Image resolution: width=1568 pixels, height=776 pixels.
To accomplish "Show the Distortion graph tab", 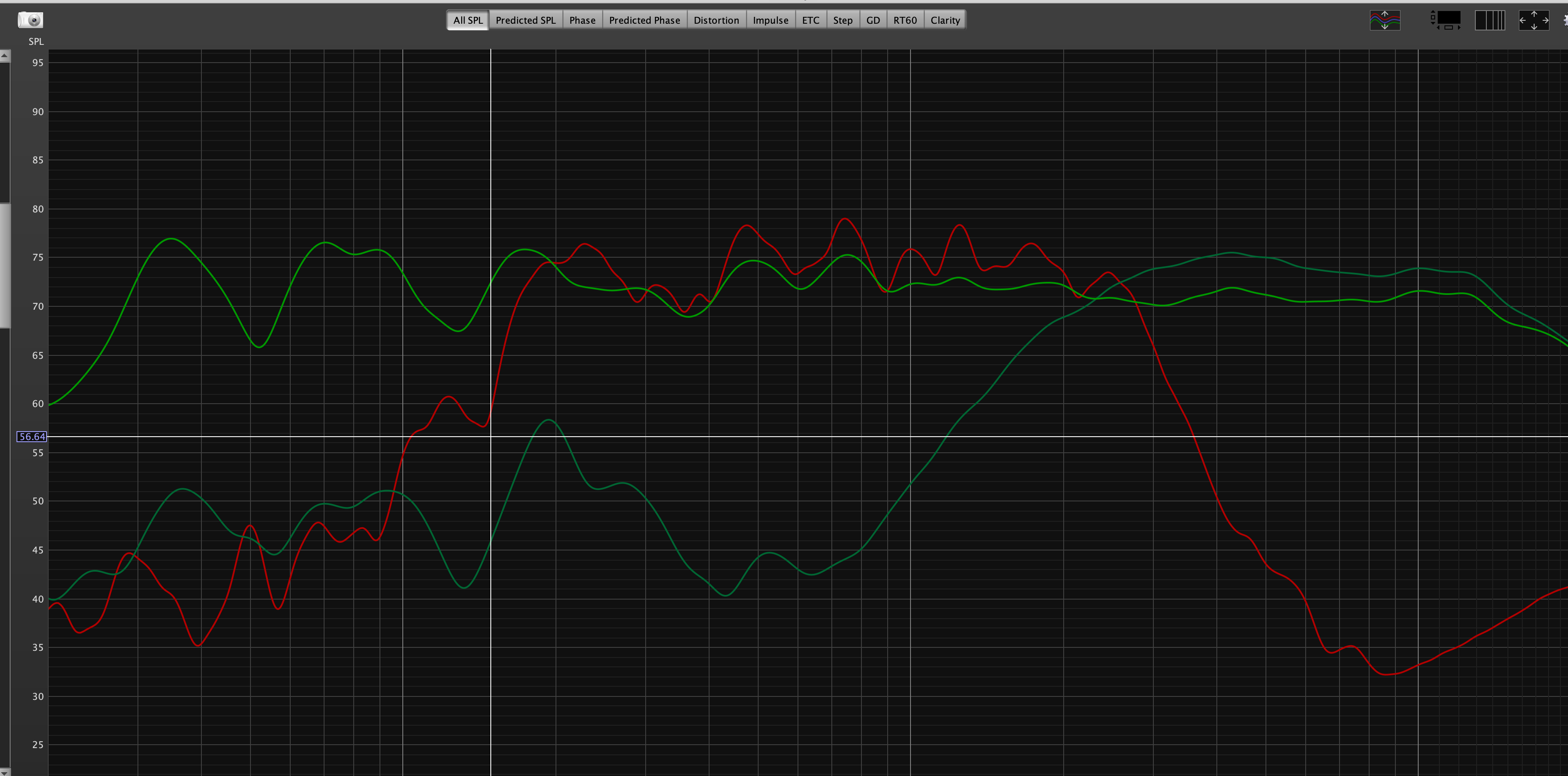I will [716, 20].
